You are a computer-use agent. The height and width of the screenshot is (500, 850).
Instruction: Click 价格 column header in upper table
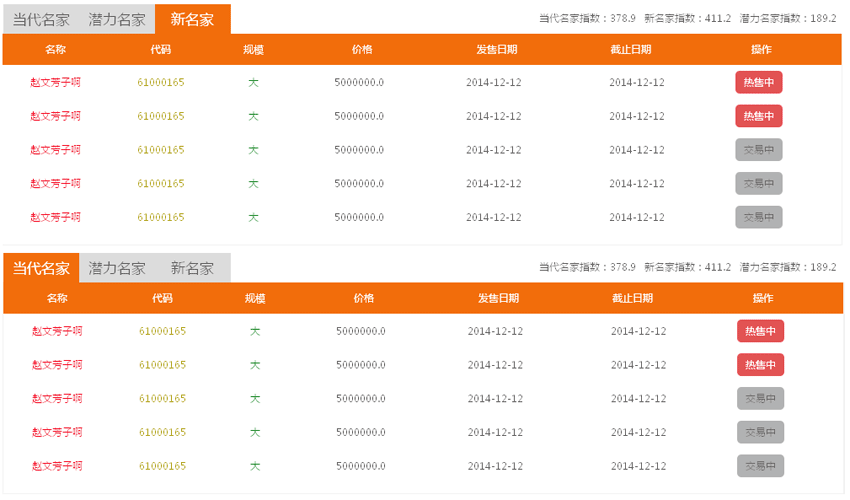362,49
